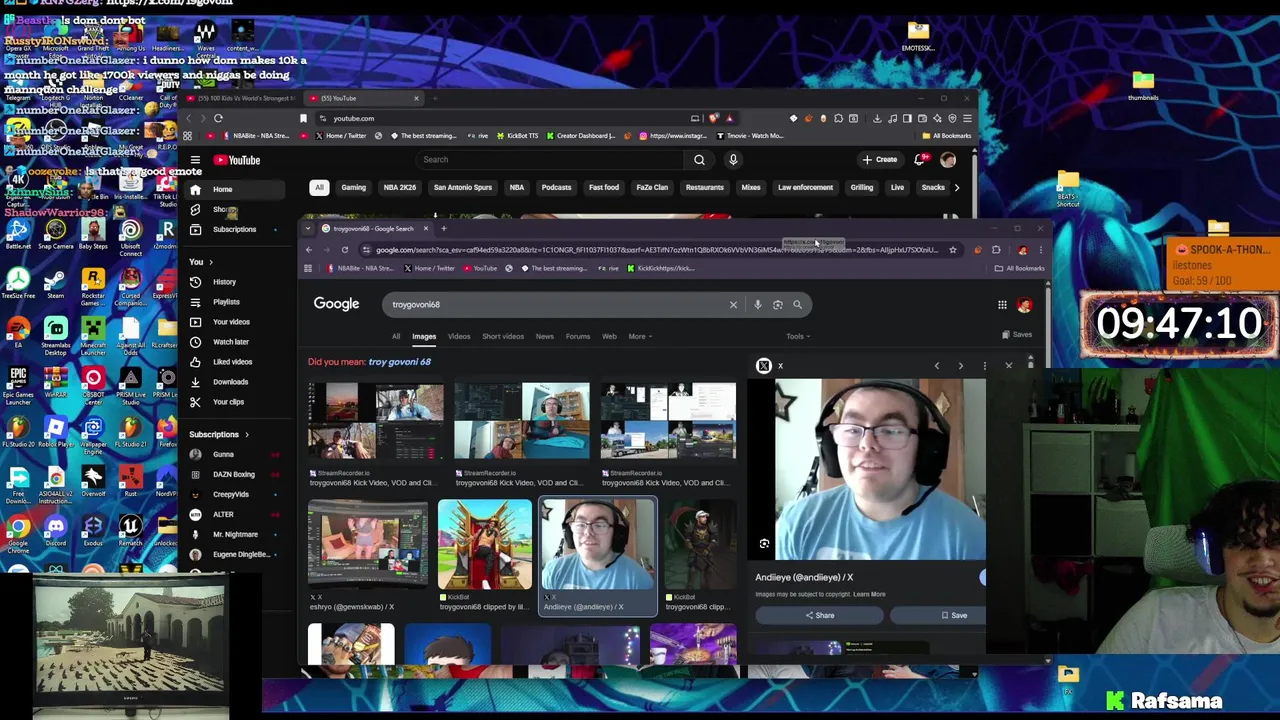Open Google Lens search by image icon
Image resolution: width=1280 pixels, height=720 pixels.
pyautogui.click(x=777, y=304)
